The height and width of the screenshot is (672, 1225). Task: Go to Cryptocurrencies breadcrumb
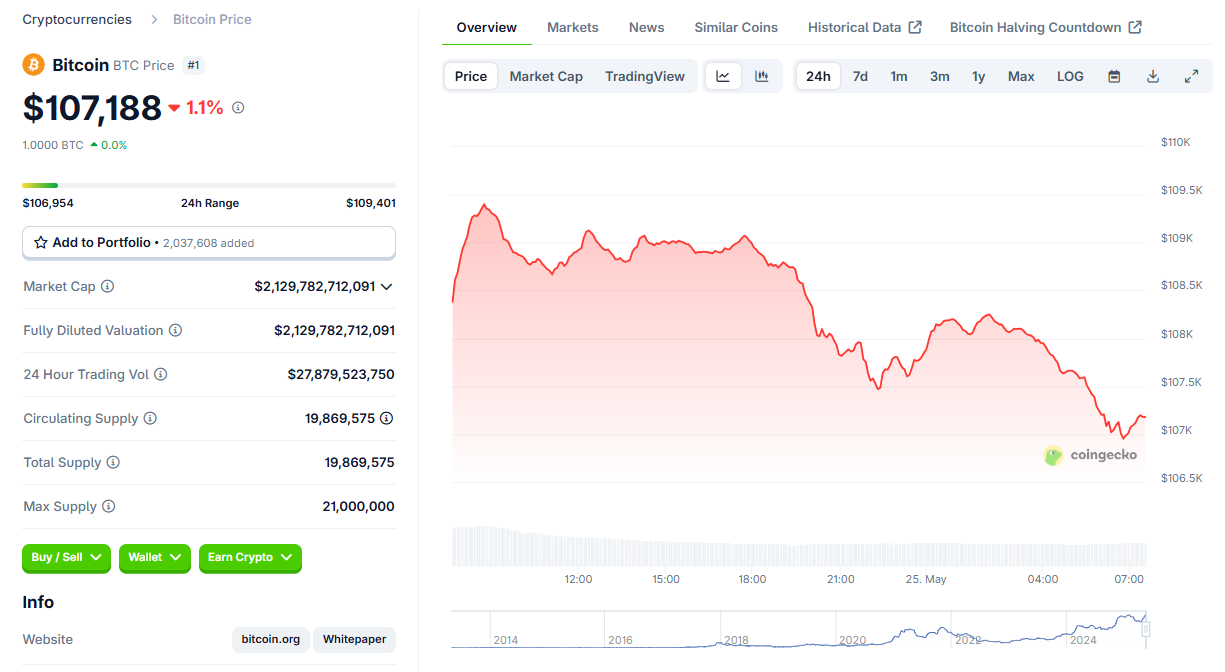coord(77,19)
